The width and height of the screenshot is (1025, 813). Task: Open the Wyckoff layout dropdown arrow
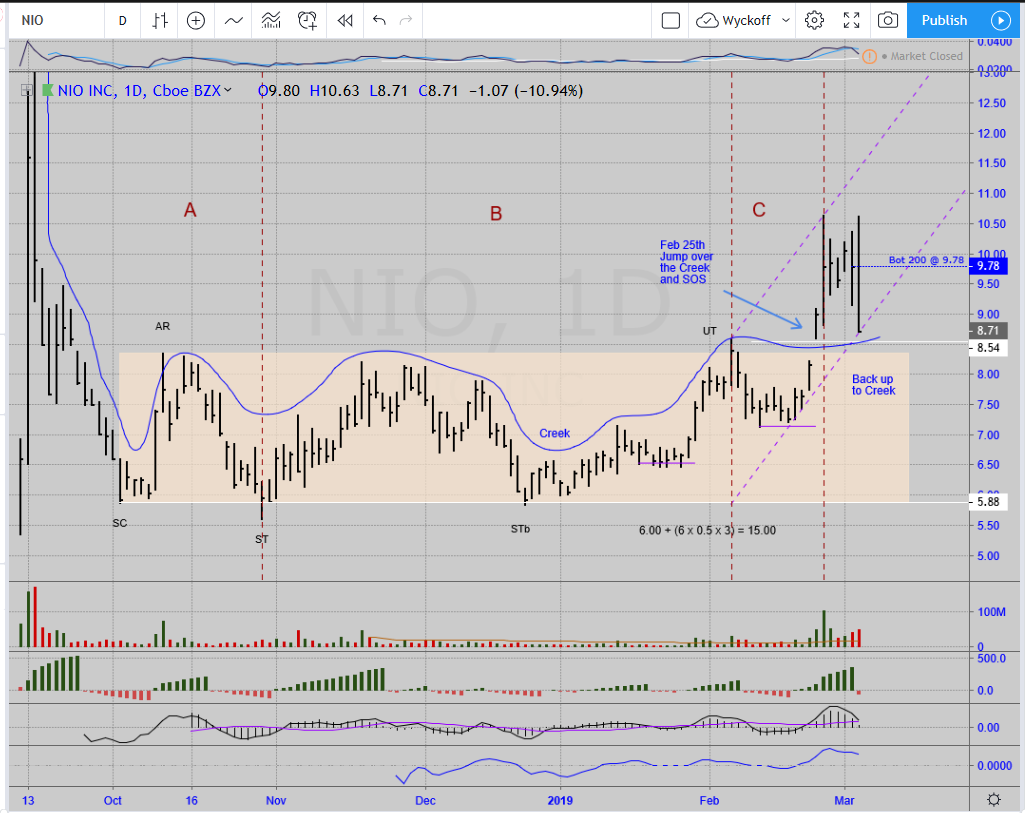click(x=786, y=20)
